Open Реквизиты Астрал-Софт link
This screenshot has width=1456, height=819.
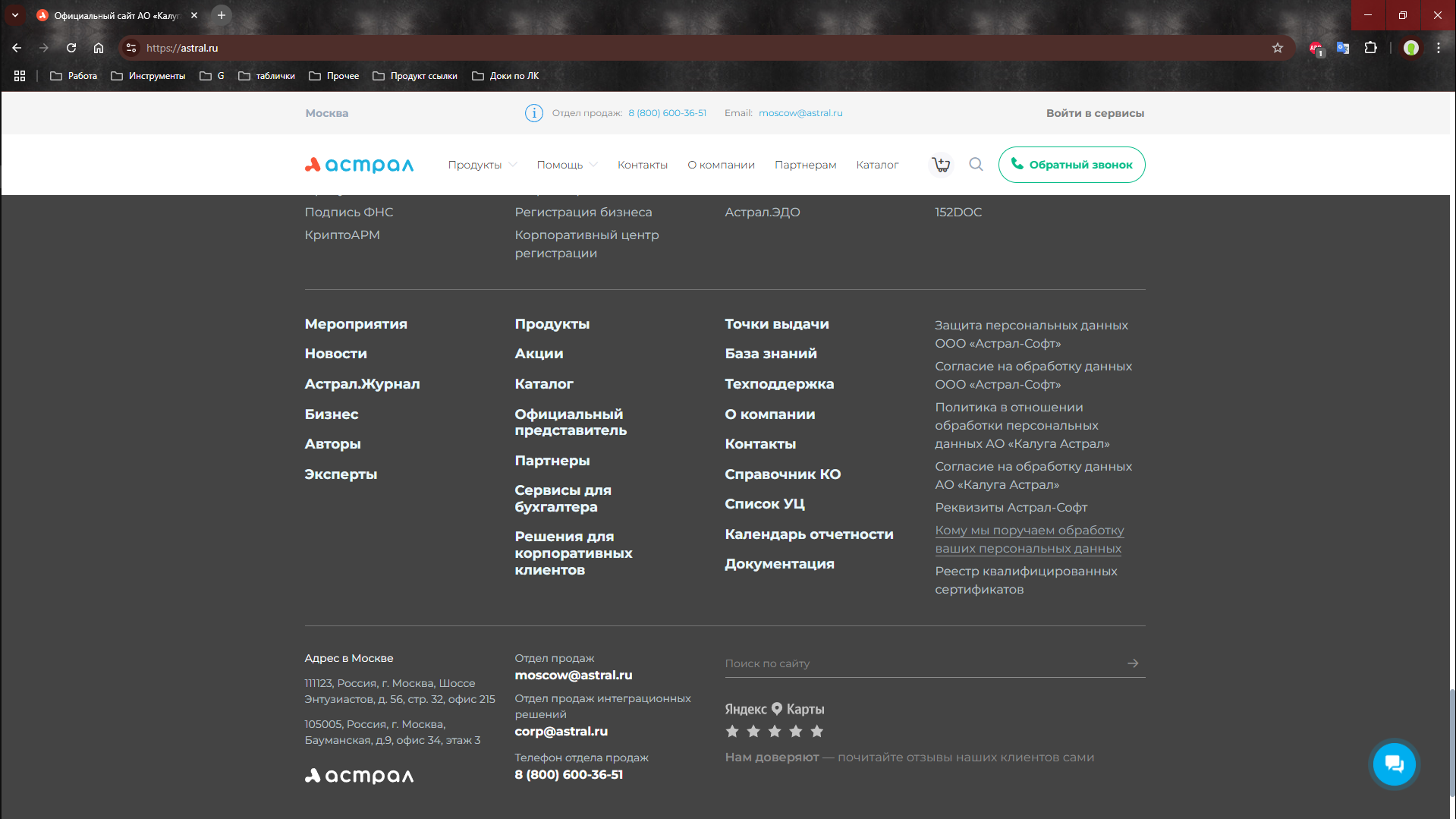tap(1011, 507)
